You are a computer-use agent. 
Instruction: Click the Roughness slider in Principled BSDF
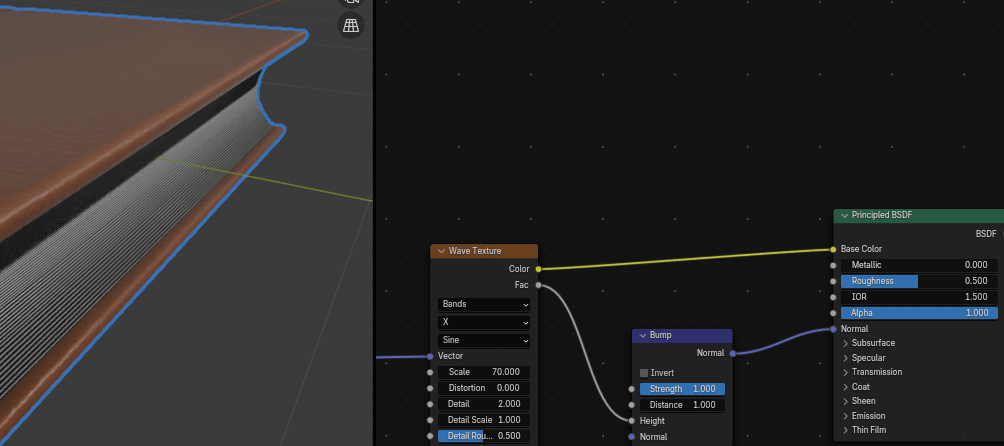(x=919, y=281)
